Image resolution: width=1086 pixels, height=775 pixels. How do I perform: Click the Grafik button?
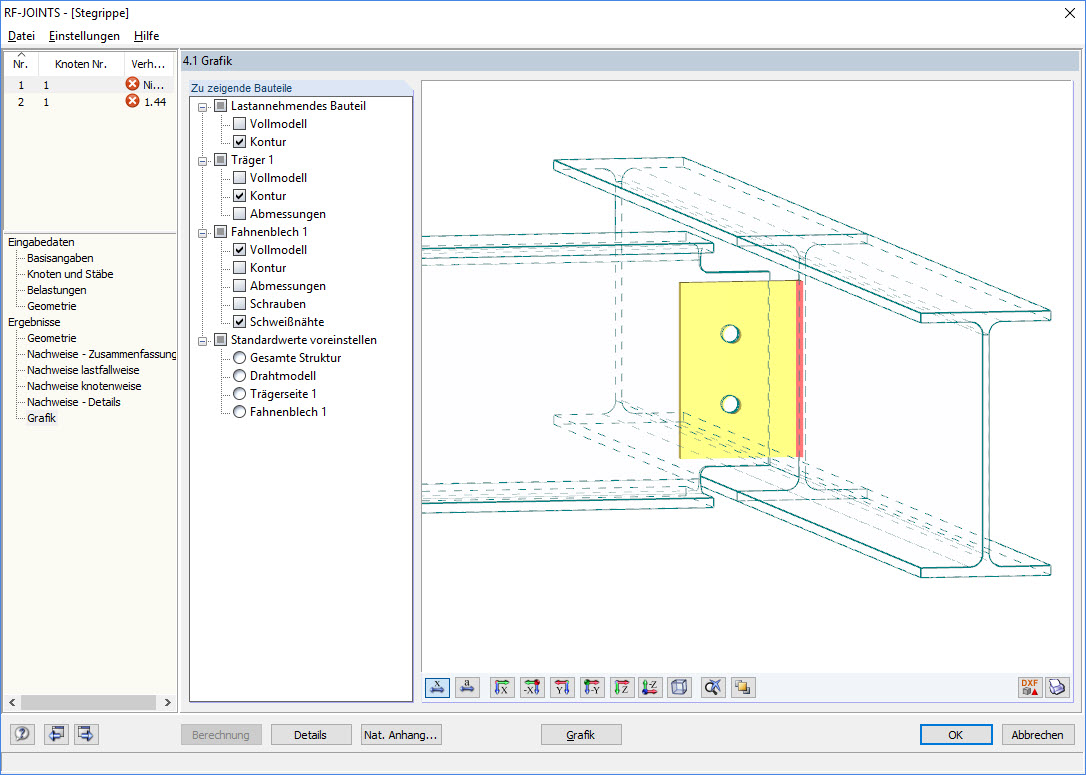pyautogui.click(x=580, y=735)
